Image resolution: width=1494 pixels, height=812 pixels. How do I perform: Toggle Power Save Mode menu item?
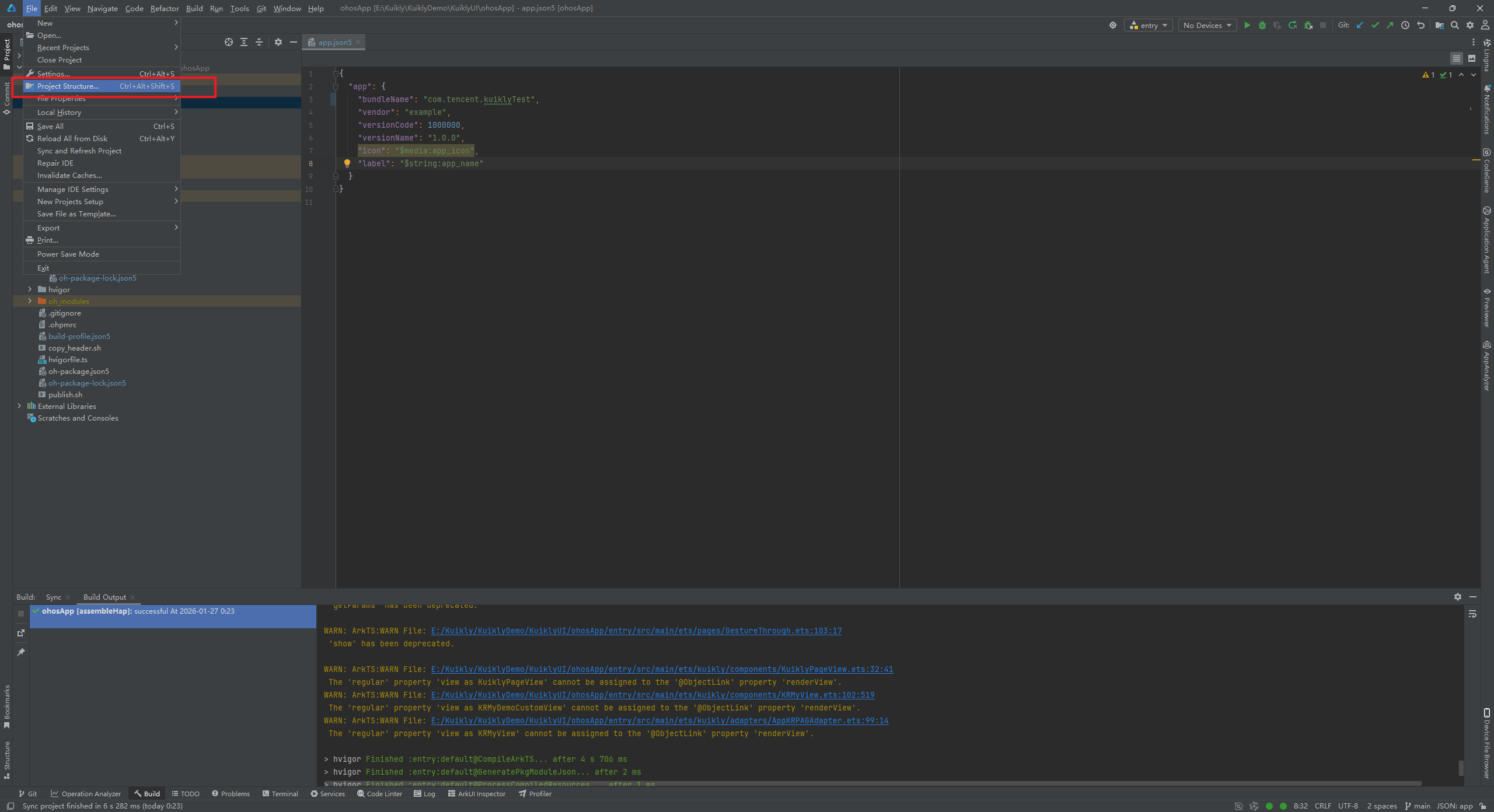(x=68, y=254)
